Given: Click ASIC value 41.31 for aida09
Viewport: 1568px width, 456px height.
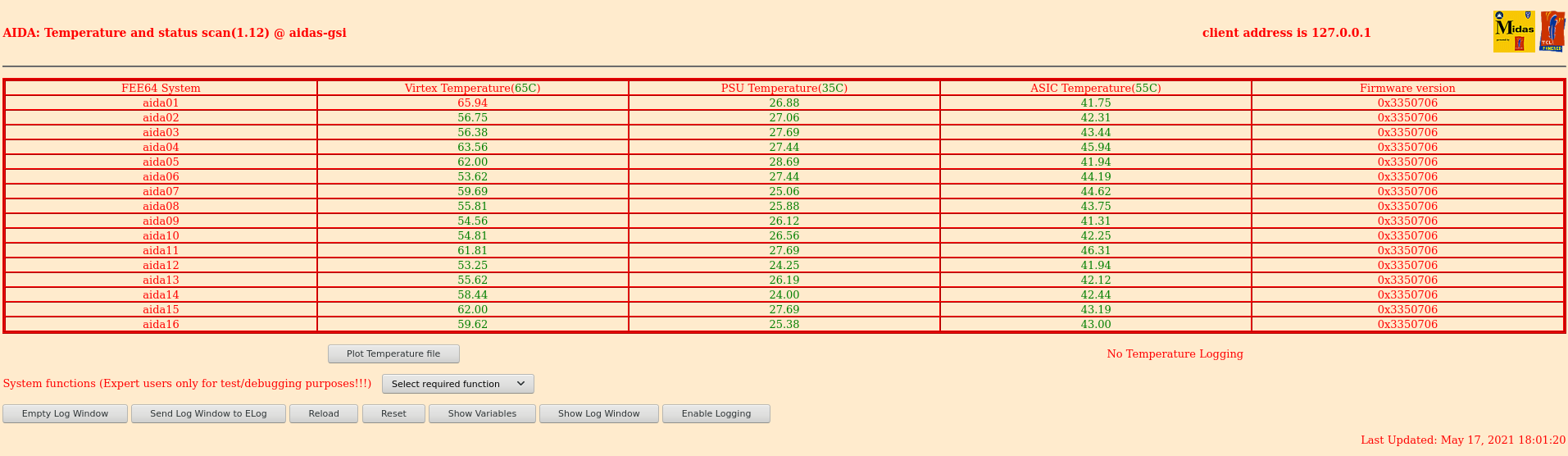Looking at the screenshot, I should click(x=1096, y=221).
